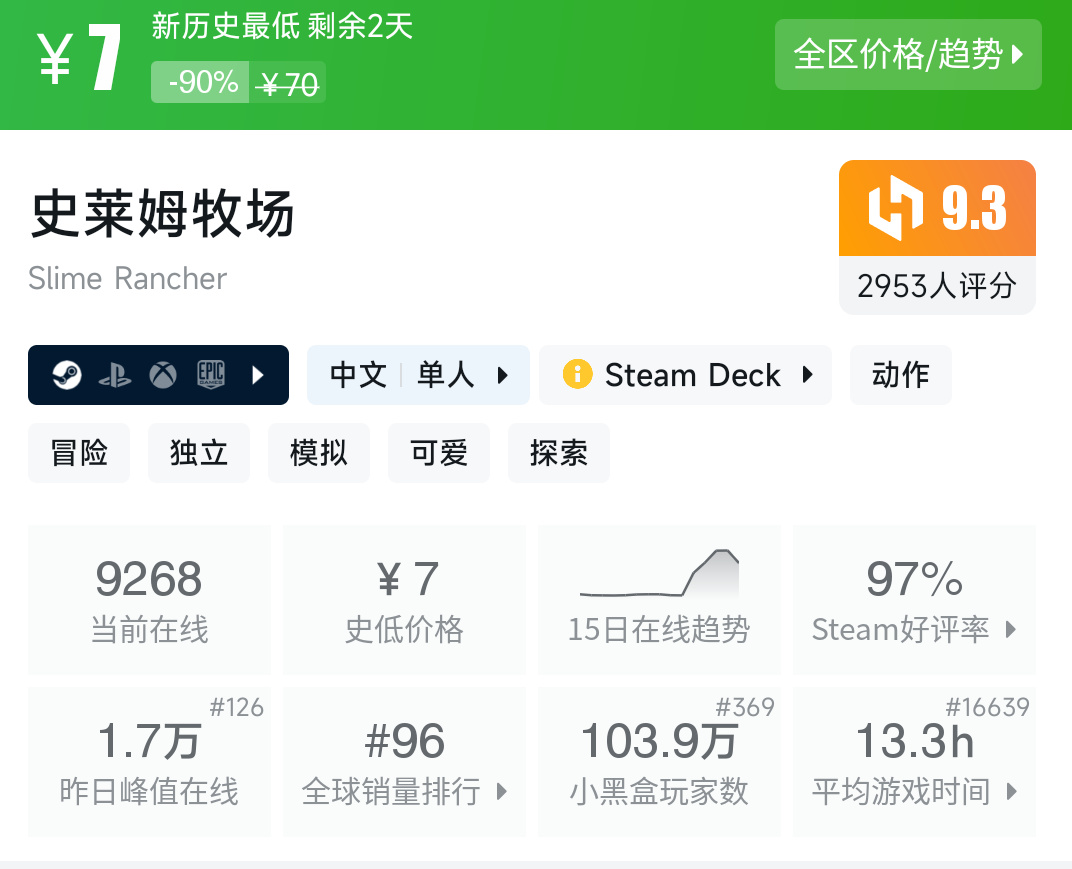Open 全球销量排行 ranking
The height and width of the screenshot is (869, 1072).
click(x=404, y=761)
